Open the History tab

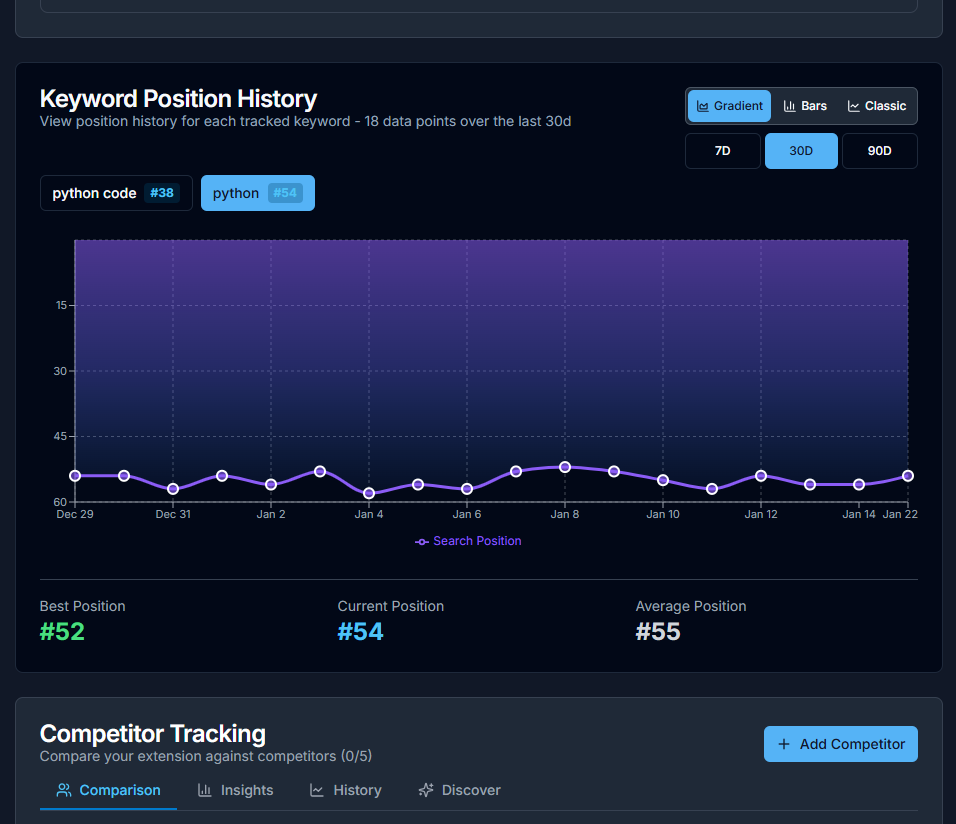345,790
